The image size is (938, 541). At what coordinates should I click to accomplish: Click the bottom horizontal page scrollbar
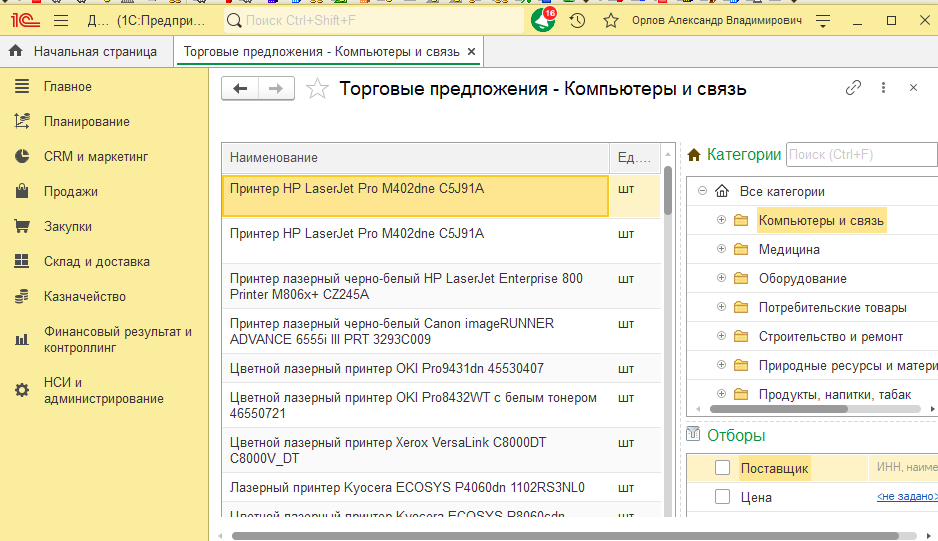pos(565,536)
